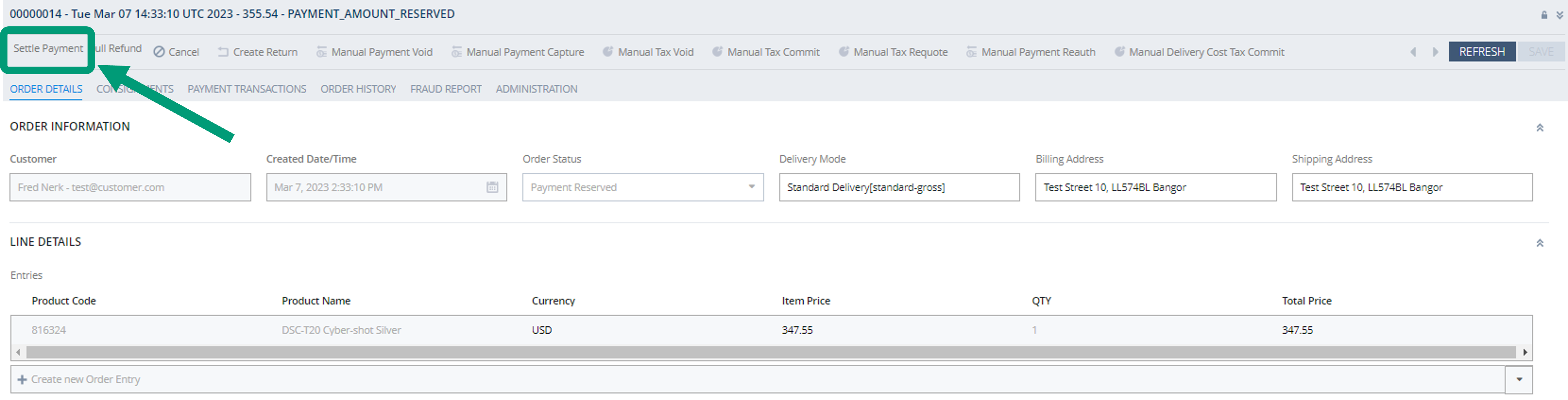Screen dimensions: 1568x400
Task: Open the Created Date/Time calendar picker
Action: (x=492, y=187)
